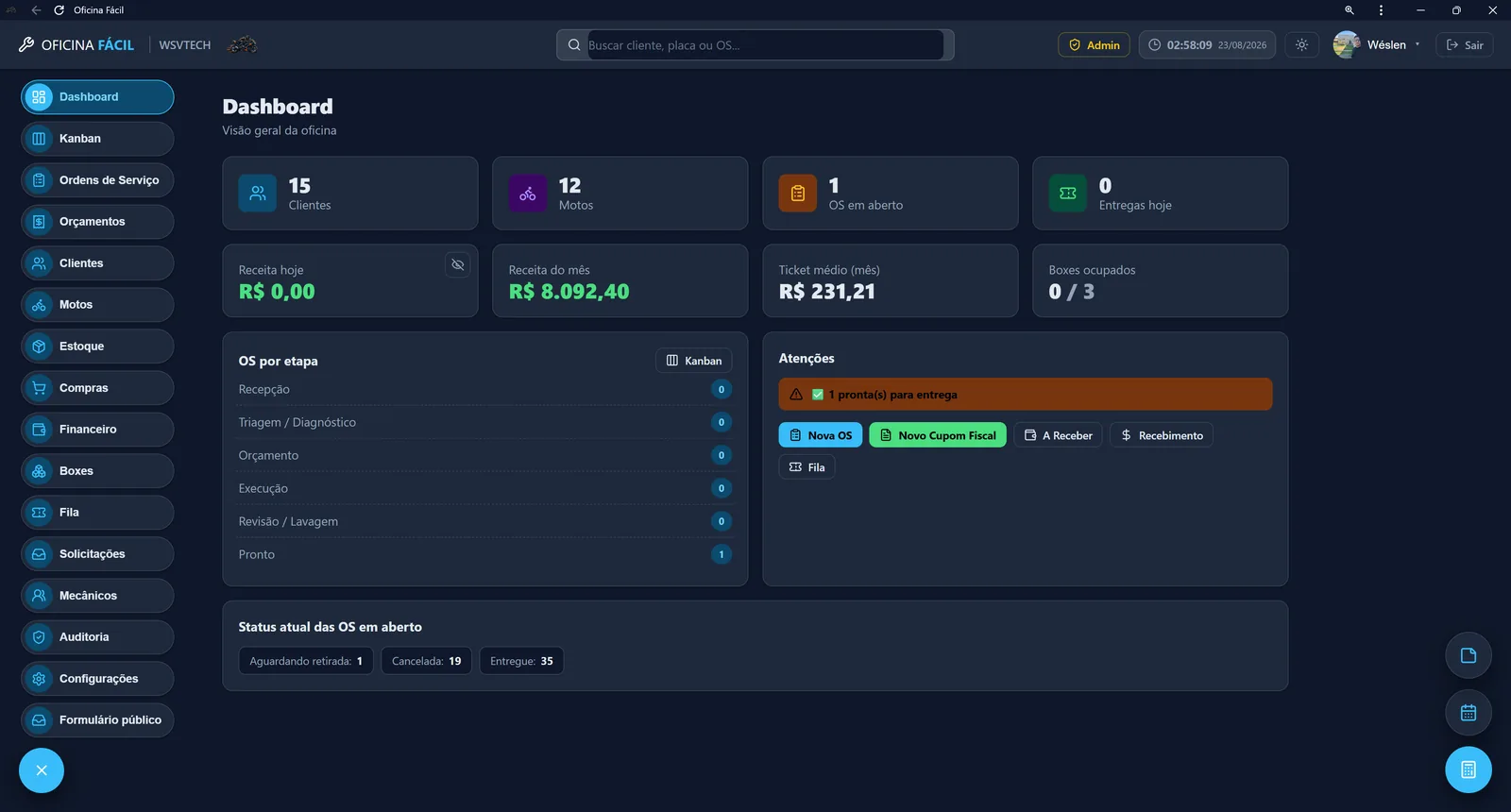
Task: Click the Recebimento button
Action: pos(1161,435)
